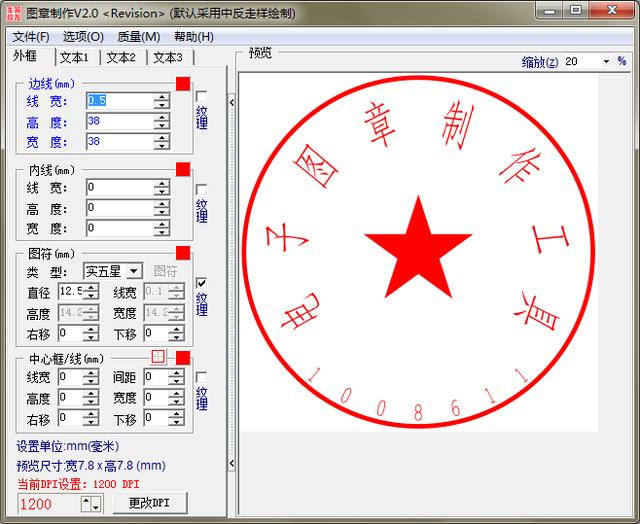Click the 预览尺寸 size text
The height and width of the screenshot is (524, 640).
pos(91,466)
